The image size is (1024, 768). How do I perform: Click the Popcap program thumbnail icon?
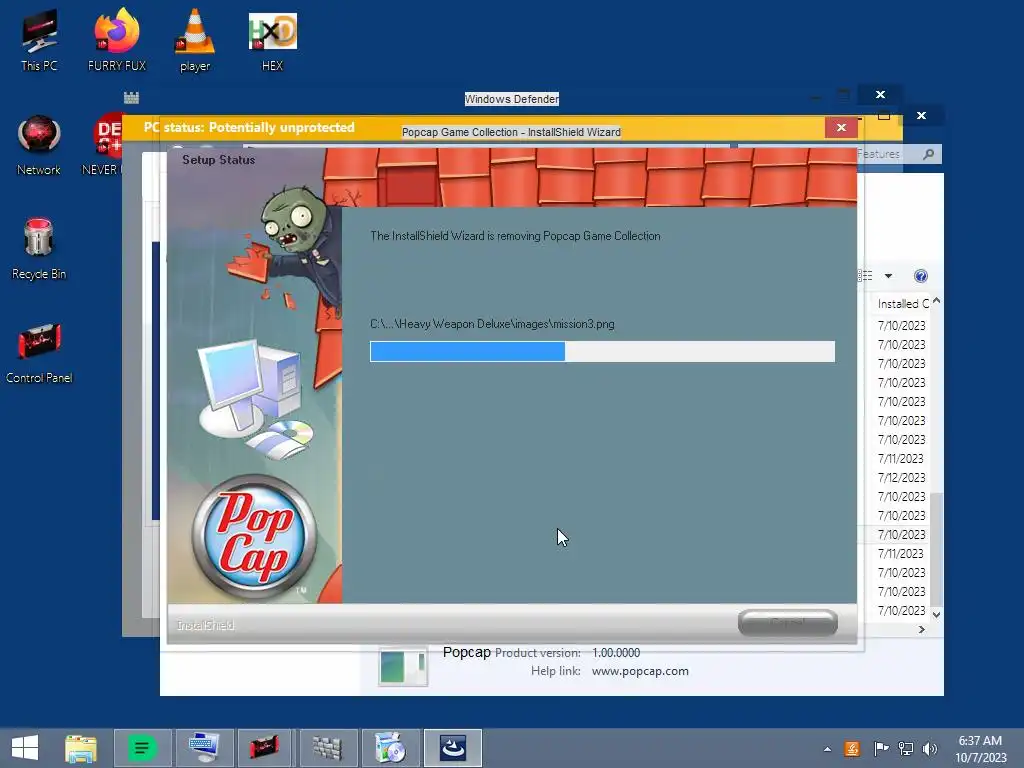click(x=403, y=667)
